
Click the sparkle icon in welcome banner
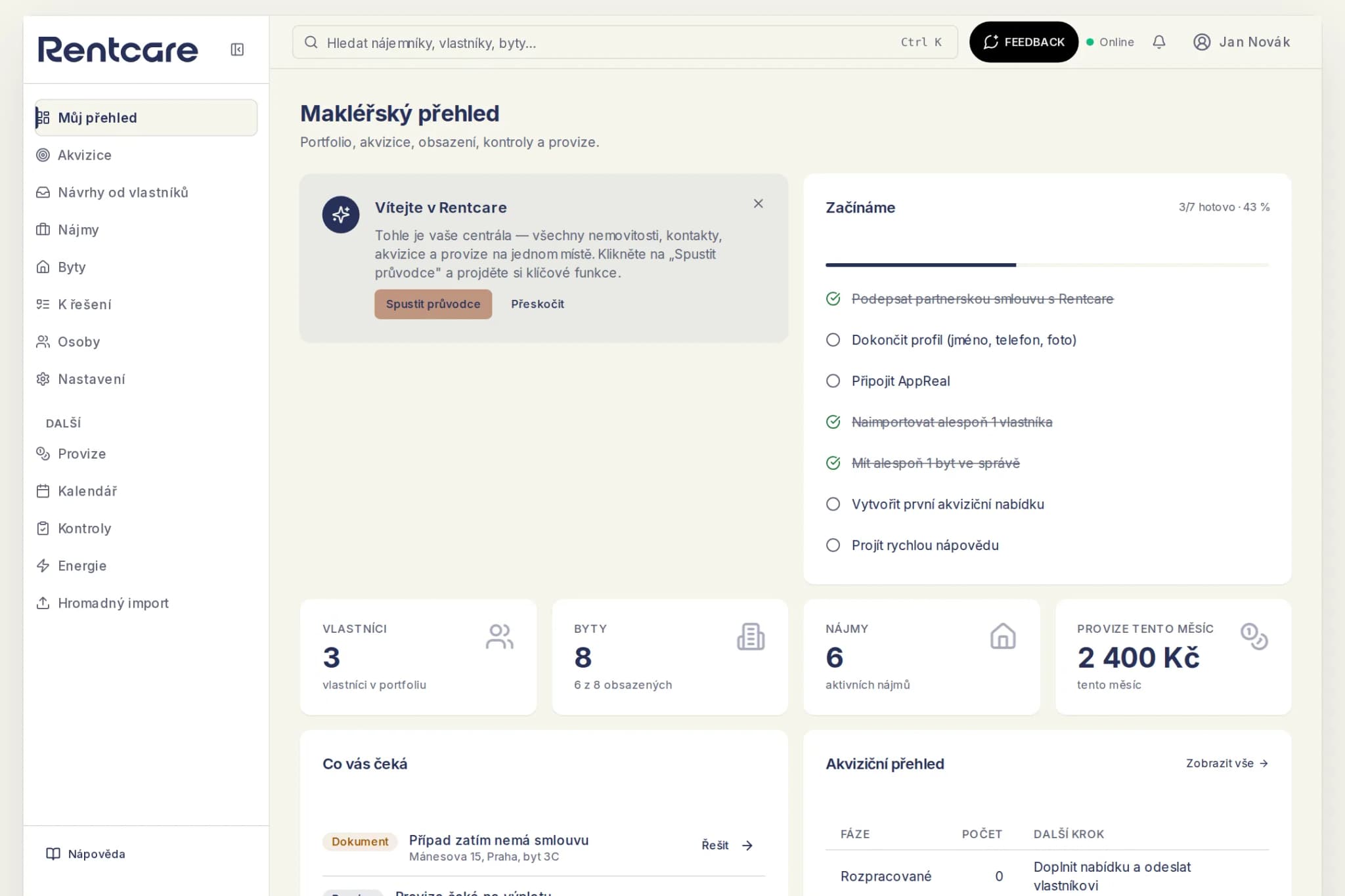341,215
